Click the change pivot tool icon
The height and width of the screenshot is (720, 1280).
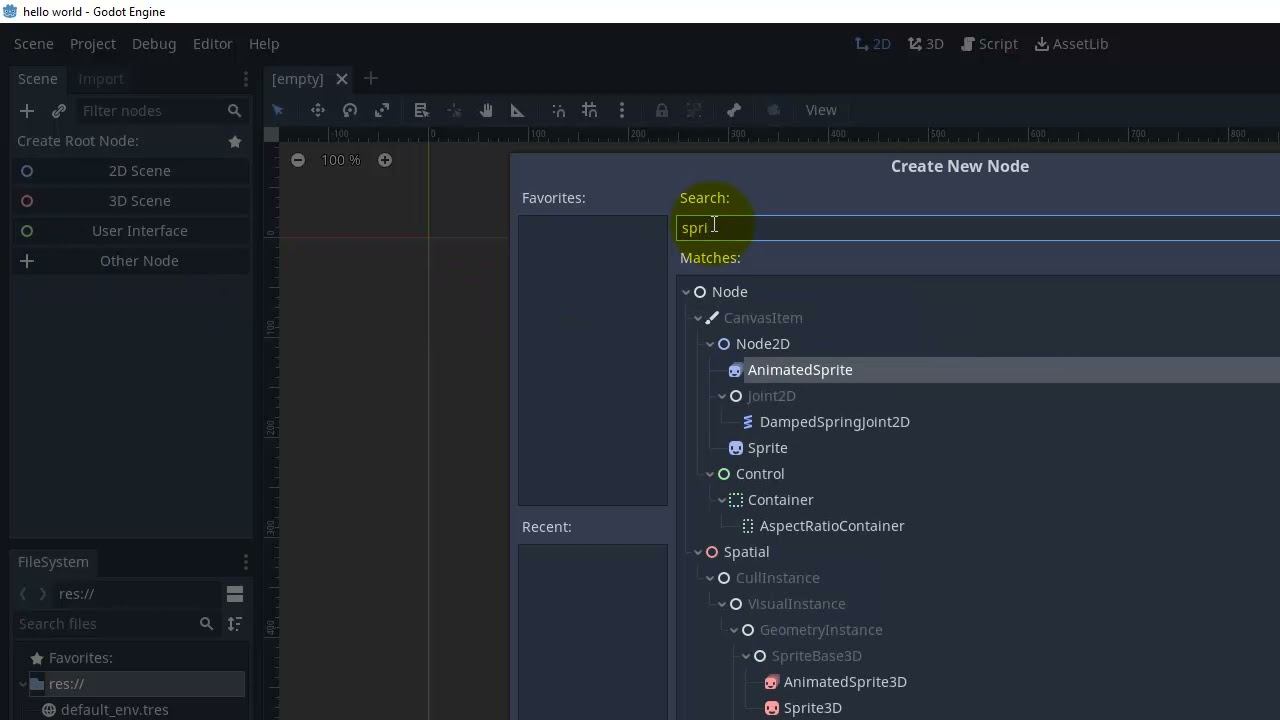coord(454,110)
